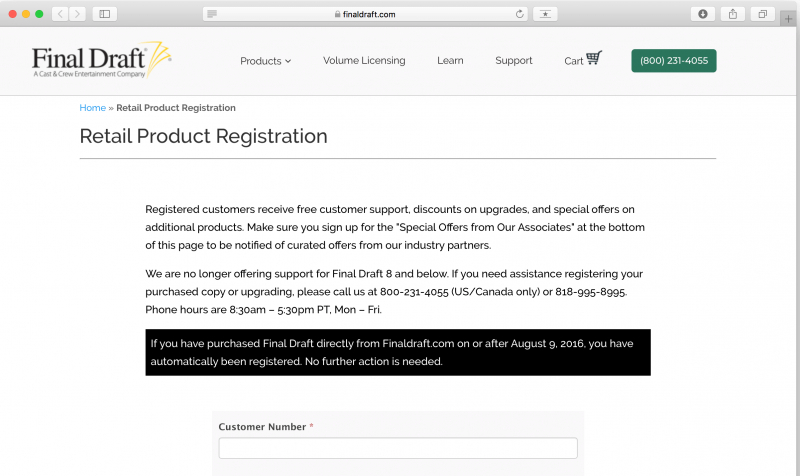This screenshot has height=476, width=800.
Task: Go back with Safari's back arrow
Action: click(59, 14)
